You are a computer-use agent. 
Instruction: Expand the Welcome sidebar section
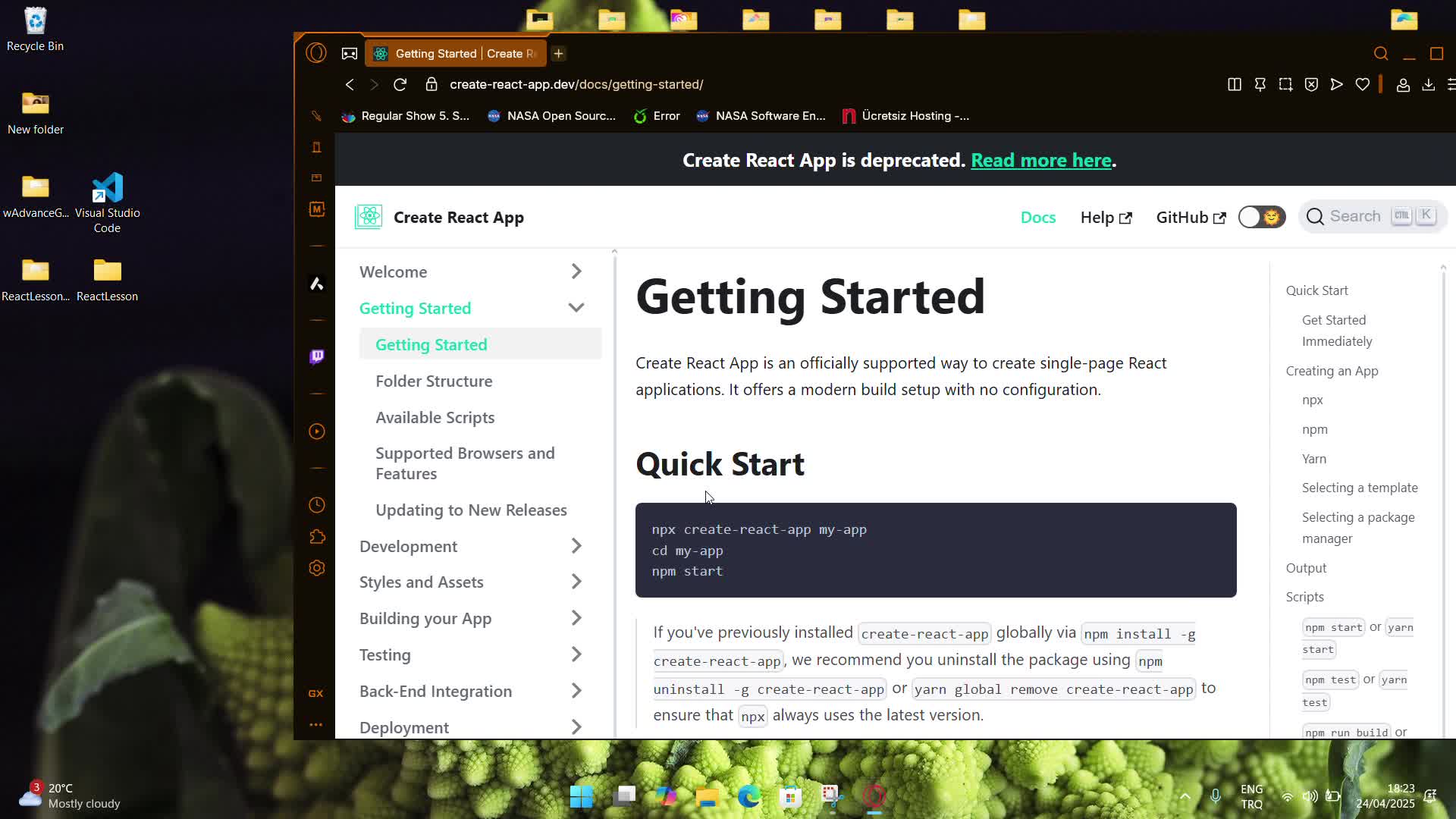[576, 271]
